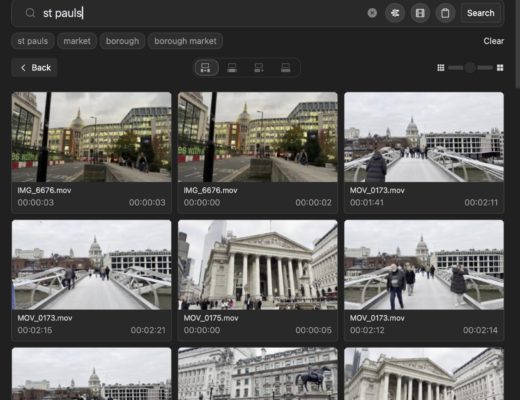
Task: Select the horse statue clip thumbnail
Action: [x=258, y=374]
